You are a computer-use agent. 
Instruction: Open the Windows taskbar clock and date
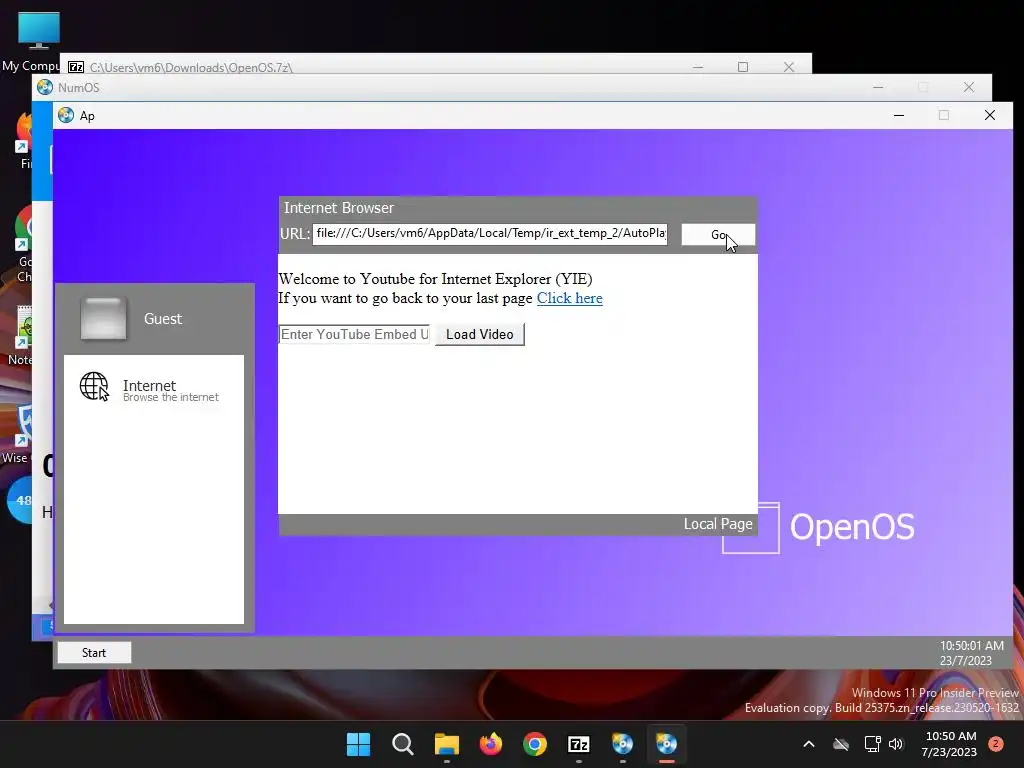950,744
